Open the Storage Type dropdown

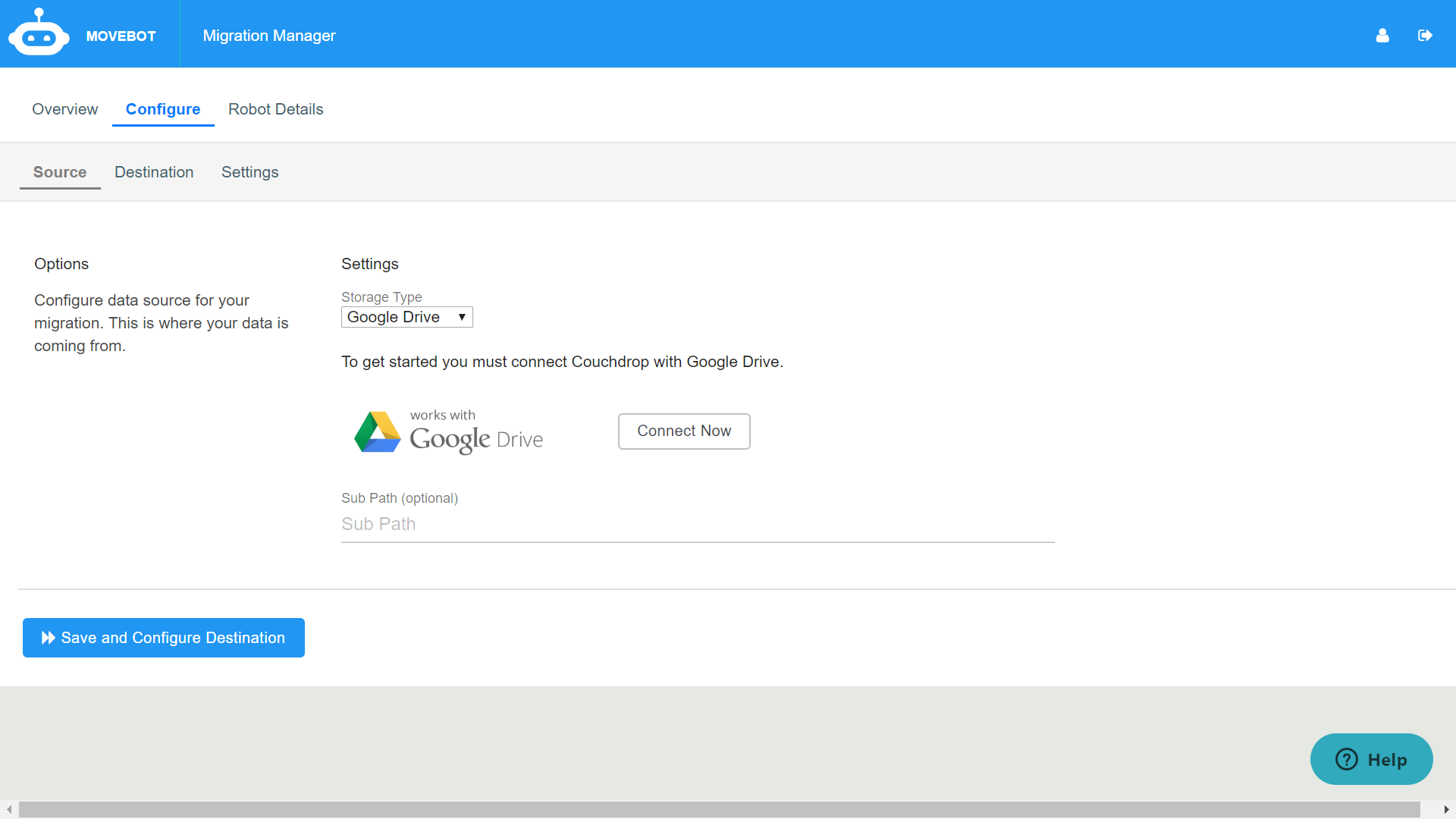406,317
